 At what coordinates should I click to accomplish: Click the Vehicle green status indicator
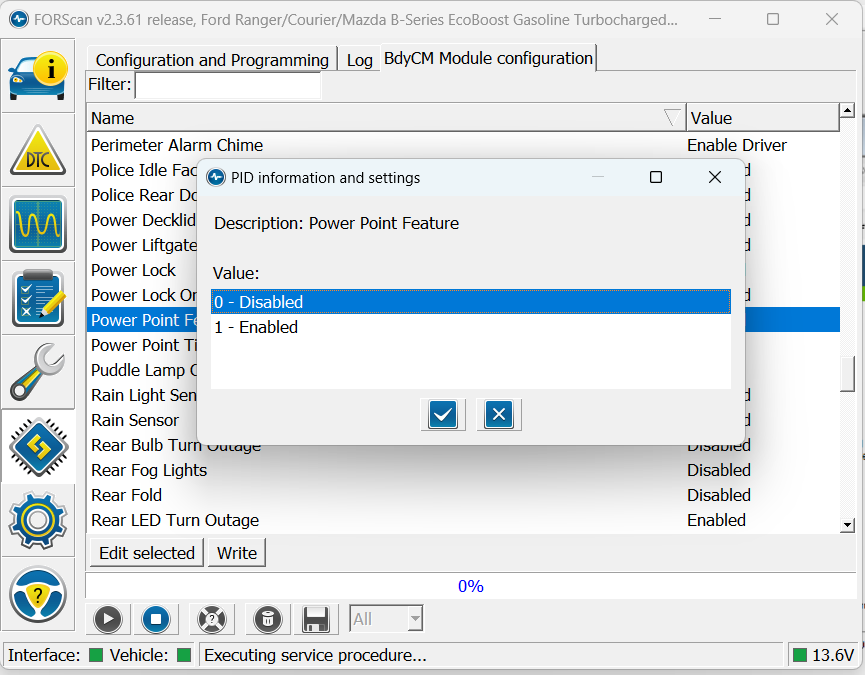pyautogui.click(x=184, y=655)
